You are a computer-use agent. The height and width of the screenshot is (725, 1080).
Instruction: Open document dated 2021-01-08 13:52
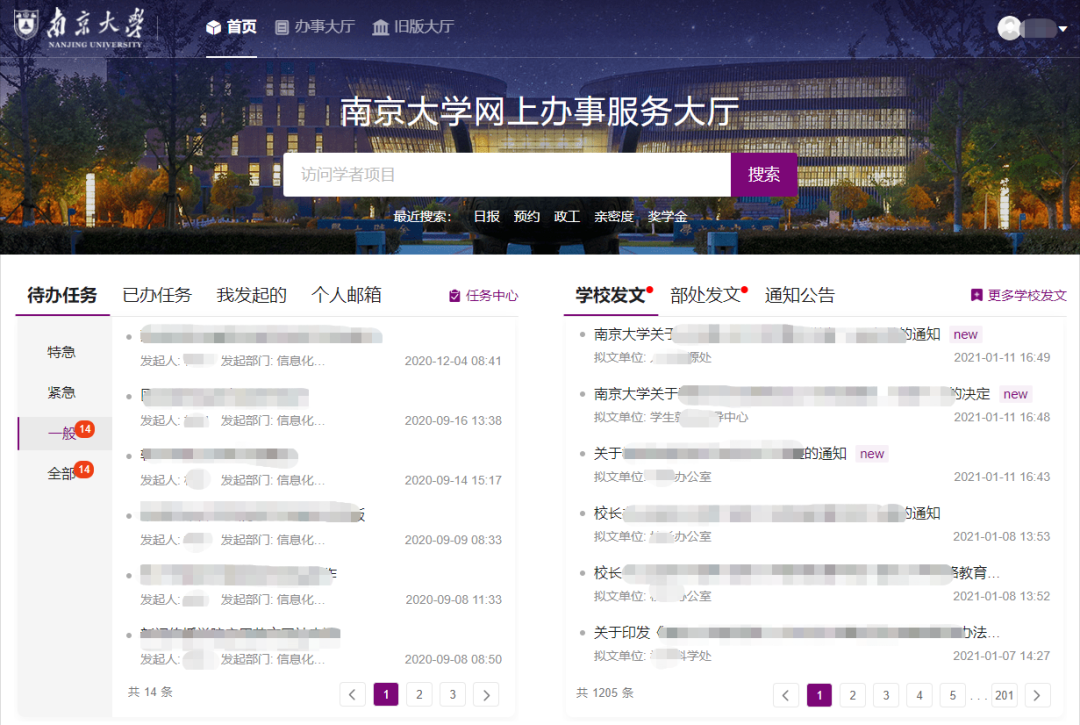(814, 584)
